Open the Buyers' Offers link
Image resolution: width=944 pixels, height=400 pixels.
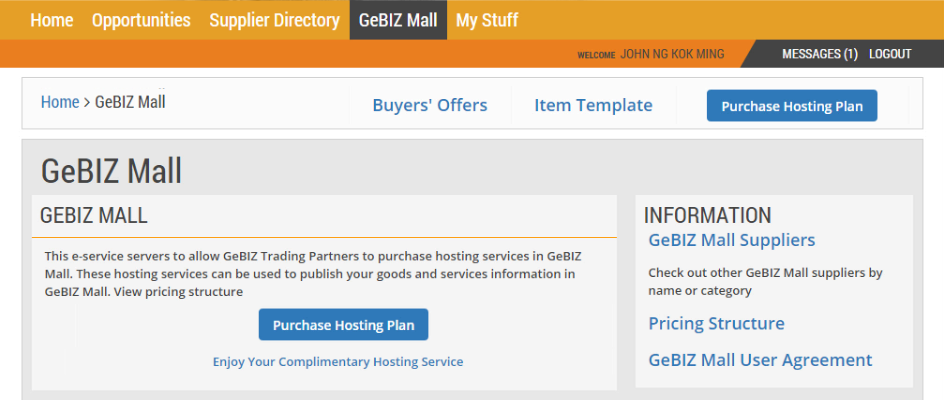430,105
